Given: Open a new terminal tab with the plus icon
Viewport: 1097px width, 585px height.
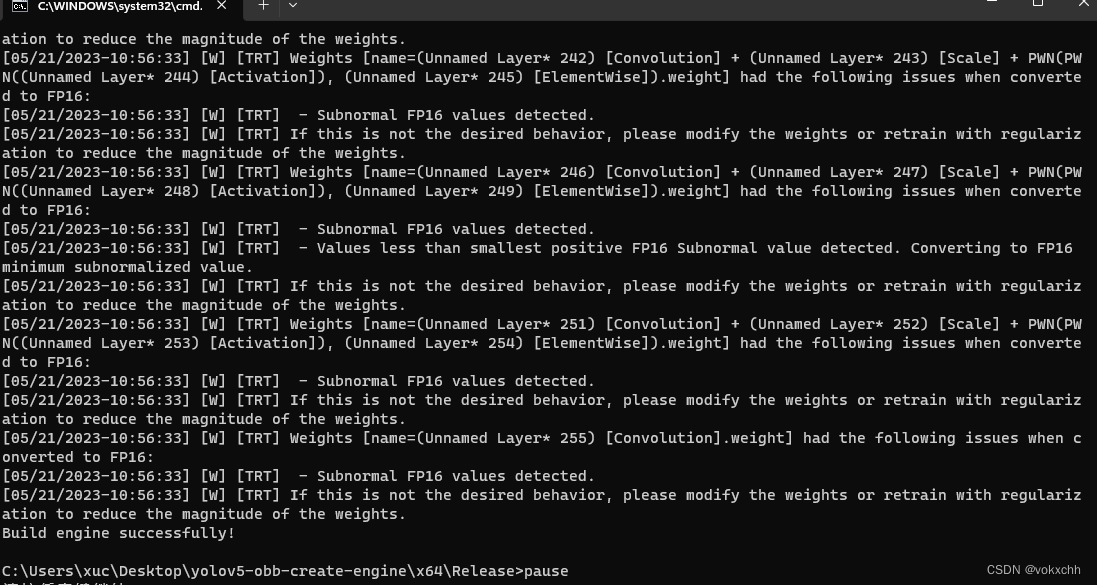Looking at the screenshot, I should pyautogui.click(x=263, y=7).
